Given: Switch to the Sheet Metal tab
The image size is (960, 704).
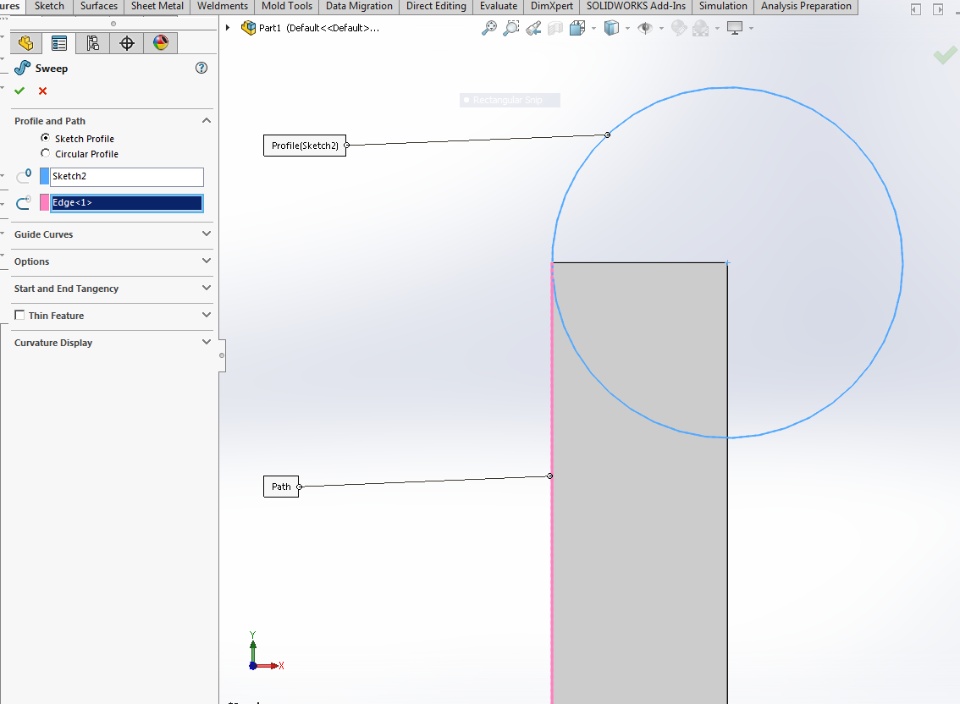Looking at the screenshot, I should tap(157, 6).
